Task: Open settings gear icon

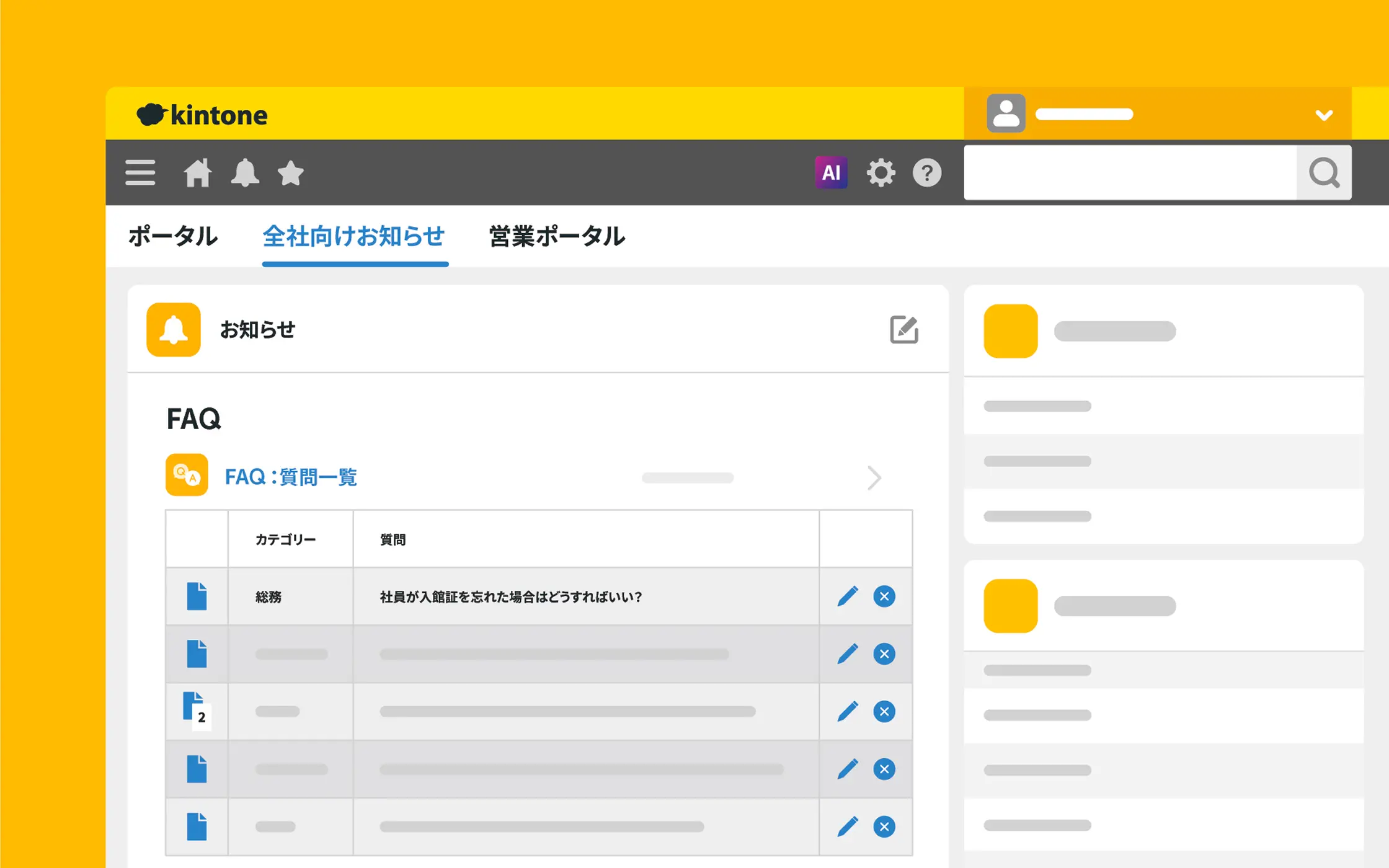Action: (x=881, y=173)
